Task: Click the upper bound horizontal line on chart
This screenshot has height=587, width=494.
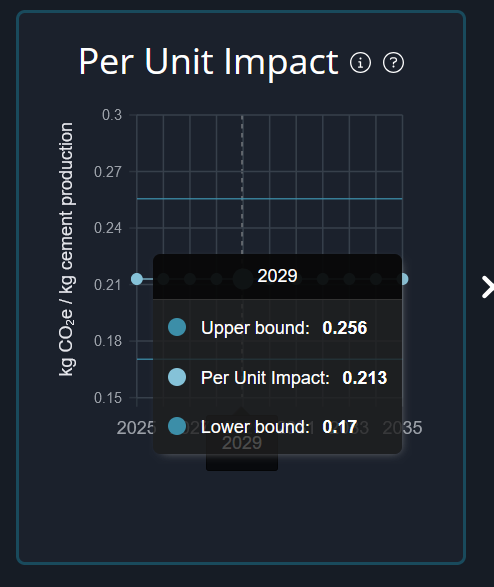Action: coord(269,198)
